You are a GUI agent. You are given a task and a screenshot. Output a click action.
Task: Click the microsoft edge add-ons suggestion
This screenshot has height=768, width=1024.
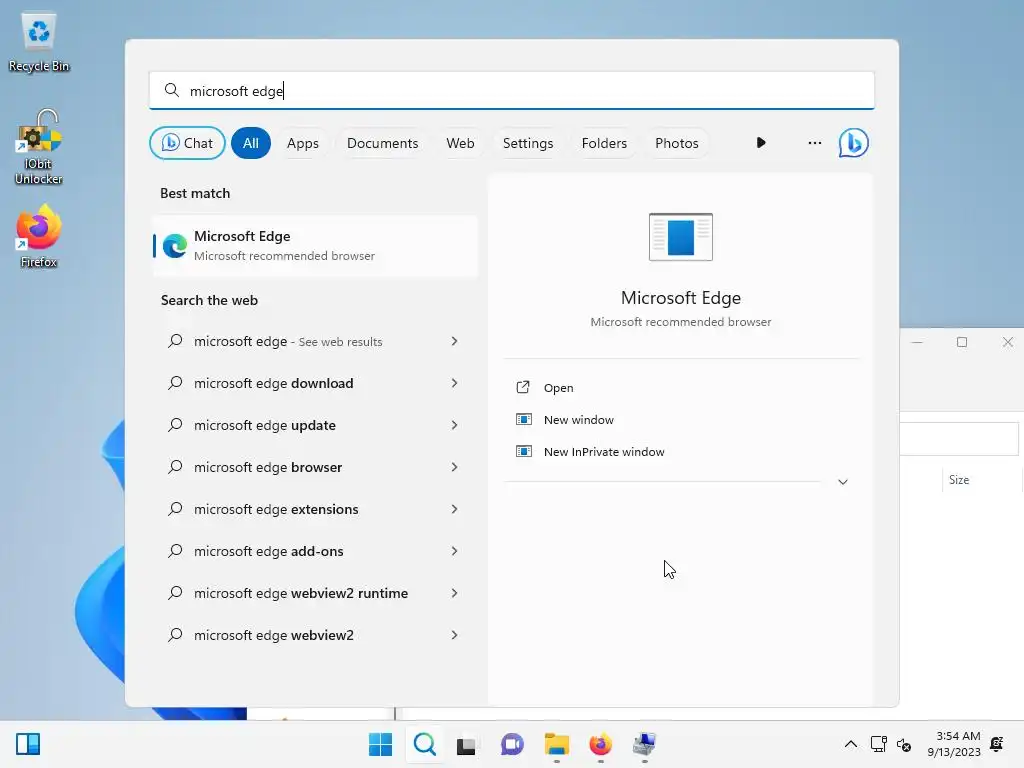[314, 551]
